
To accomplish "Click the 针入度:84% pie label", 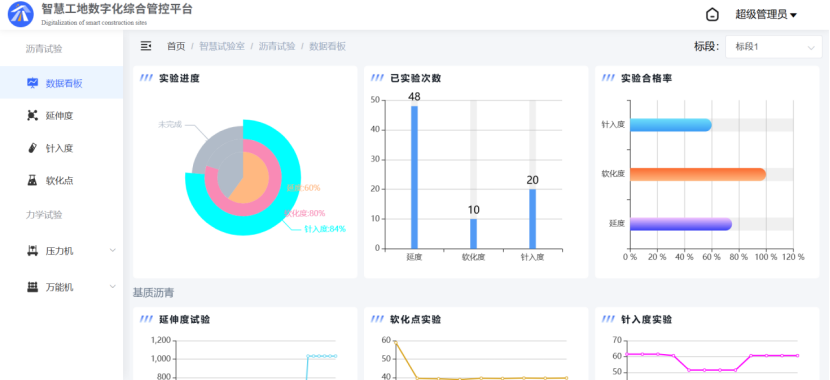I will tap(324, 229).
